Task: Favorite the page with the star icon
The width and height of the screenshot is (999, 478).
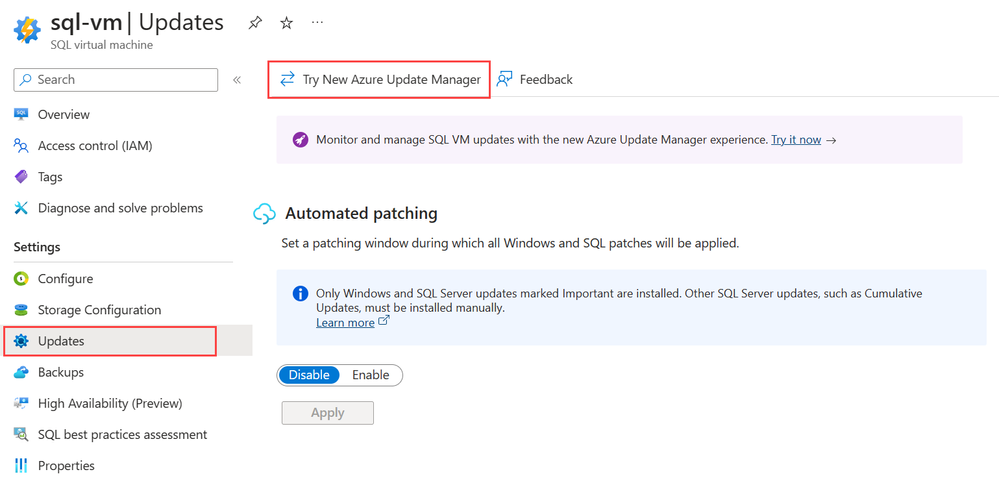Action: point(287,24)
